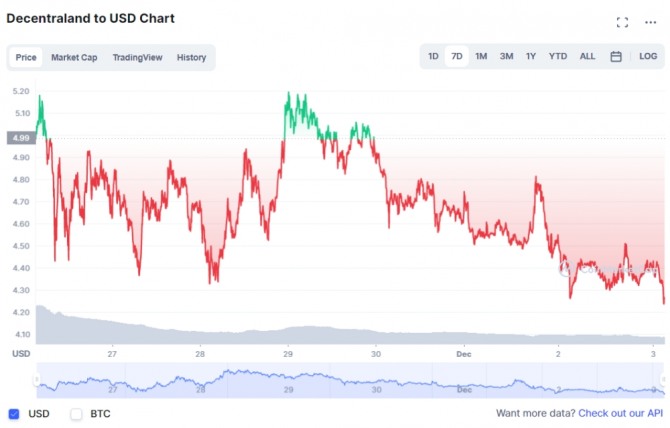
Task: Open the History tab
Action: (191, 57)
